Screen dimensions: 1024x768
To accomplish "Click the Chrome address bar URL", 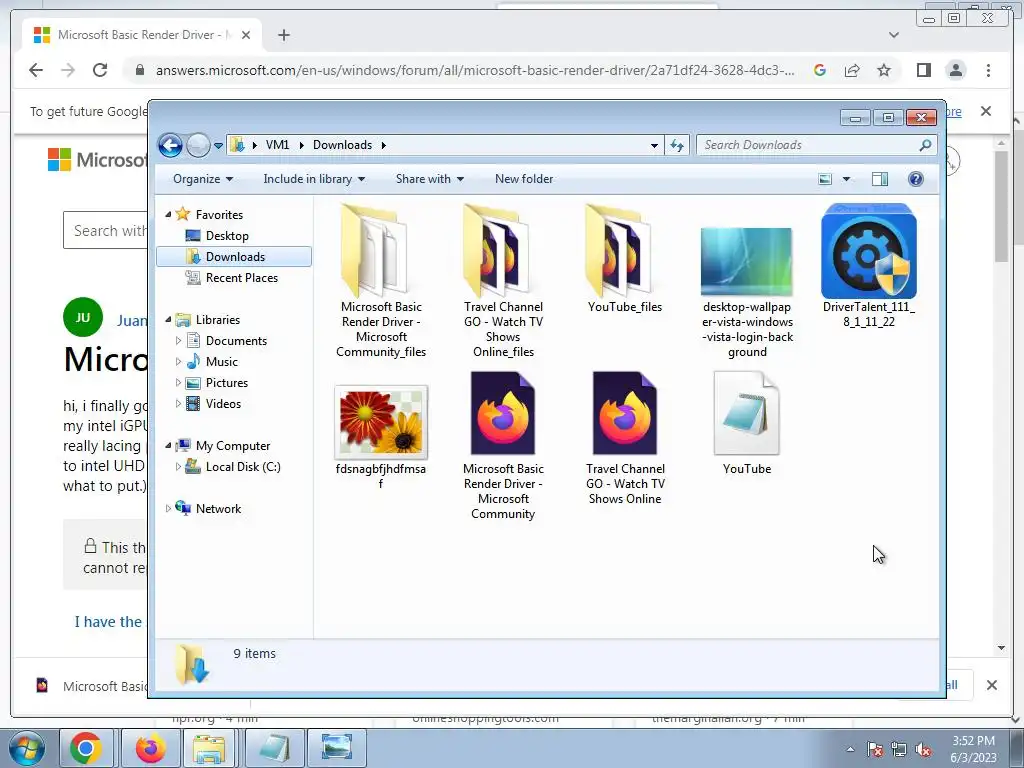I will point(475,70).
